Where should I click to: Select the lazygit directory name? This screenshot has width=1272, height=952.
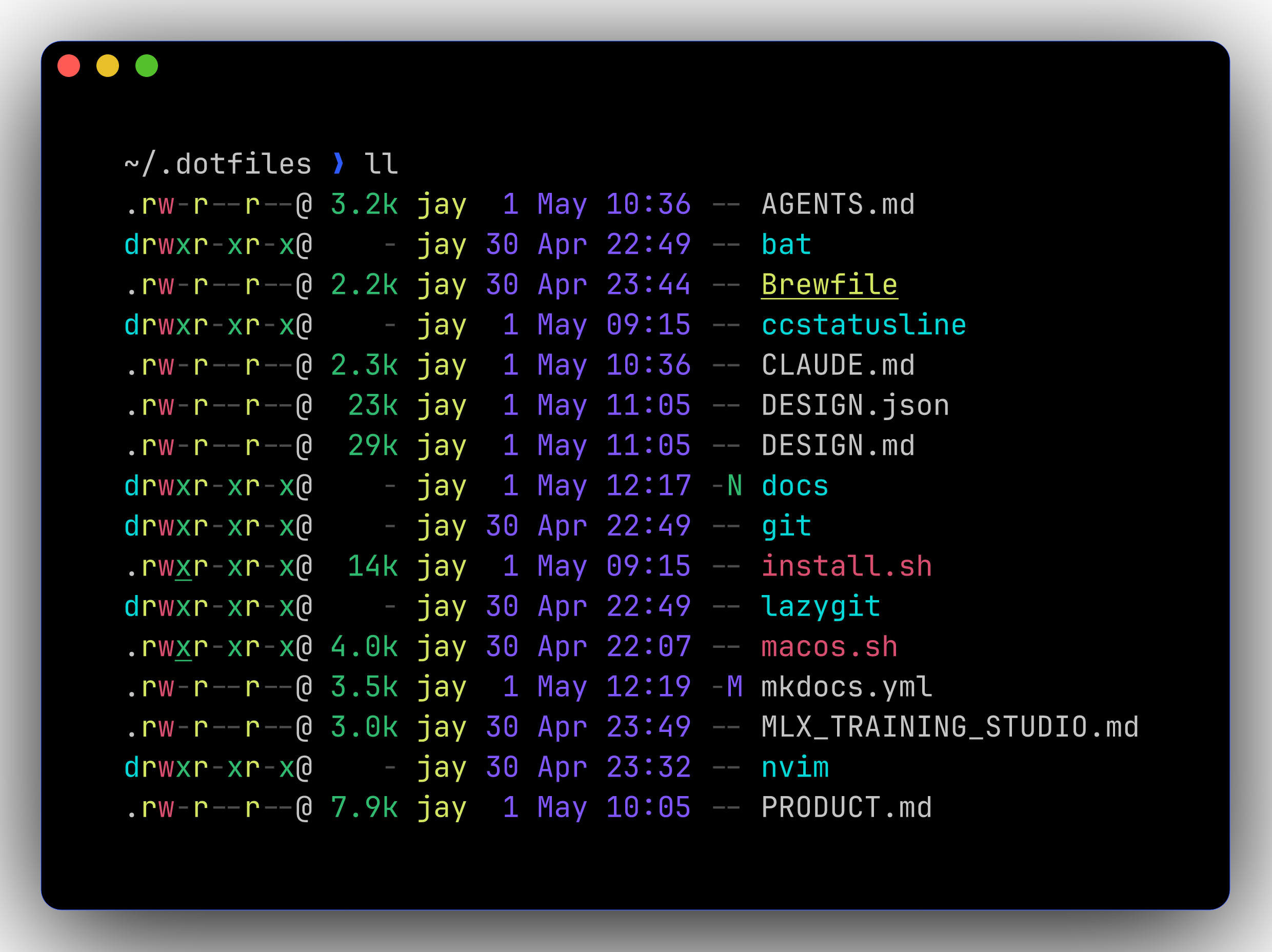[x=821, y=607]
